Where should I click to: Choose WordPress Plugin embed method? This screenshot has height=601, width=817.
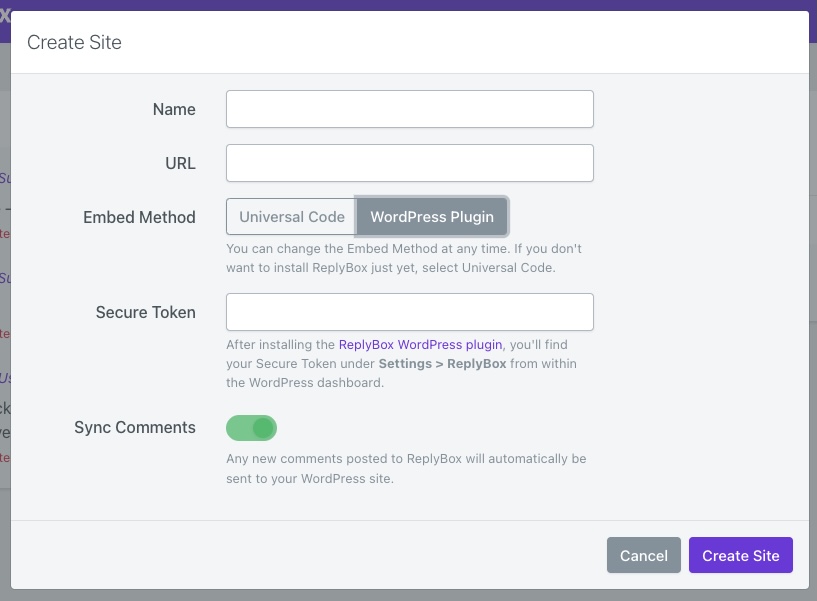[432, 217]
